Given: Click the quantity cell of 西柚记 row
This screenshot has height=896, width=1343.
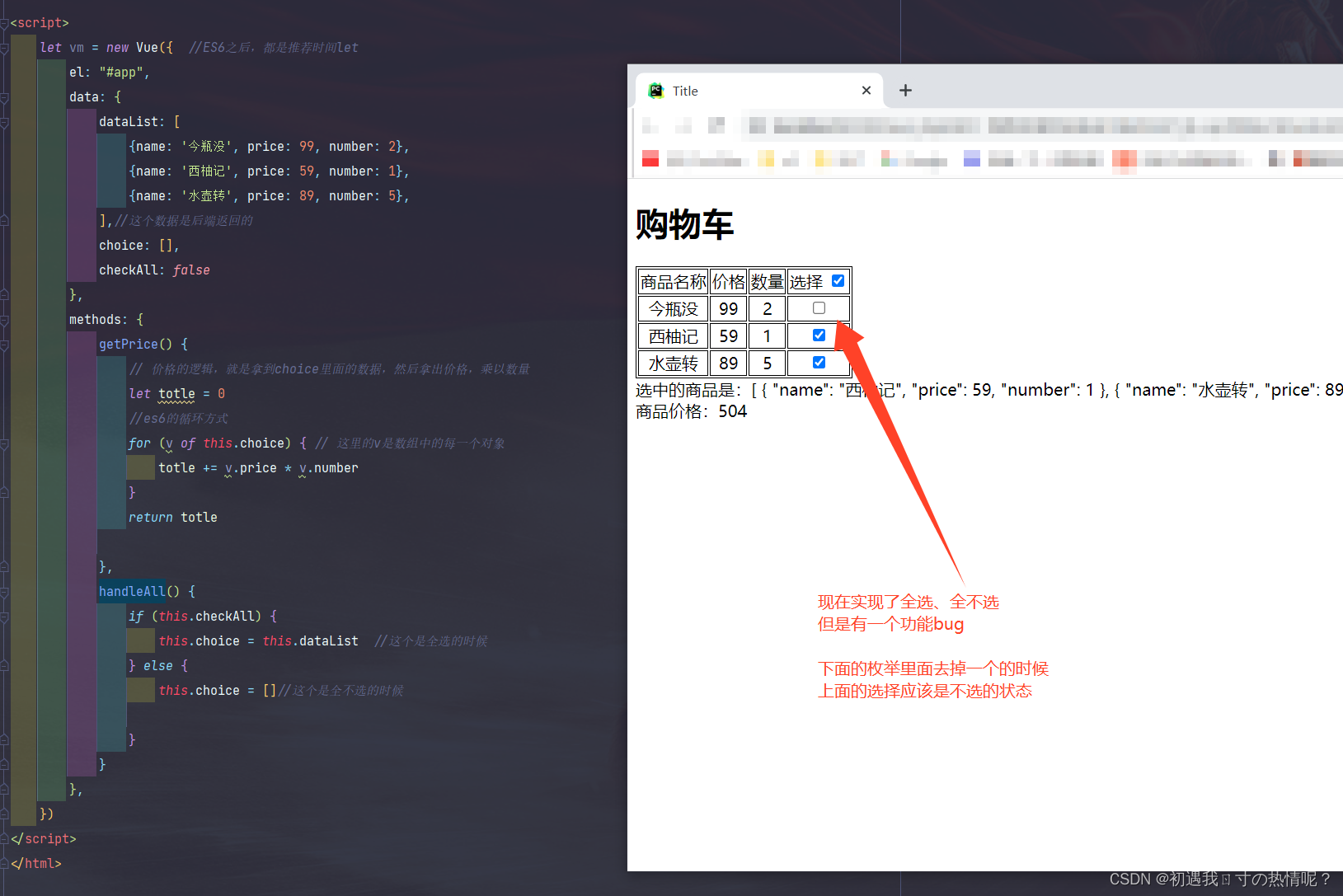Looking at the screenshot, I should tap(768, 336).
